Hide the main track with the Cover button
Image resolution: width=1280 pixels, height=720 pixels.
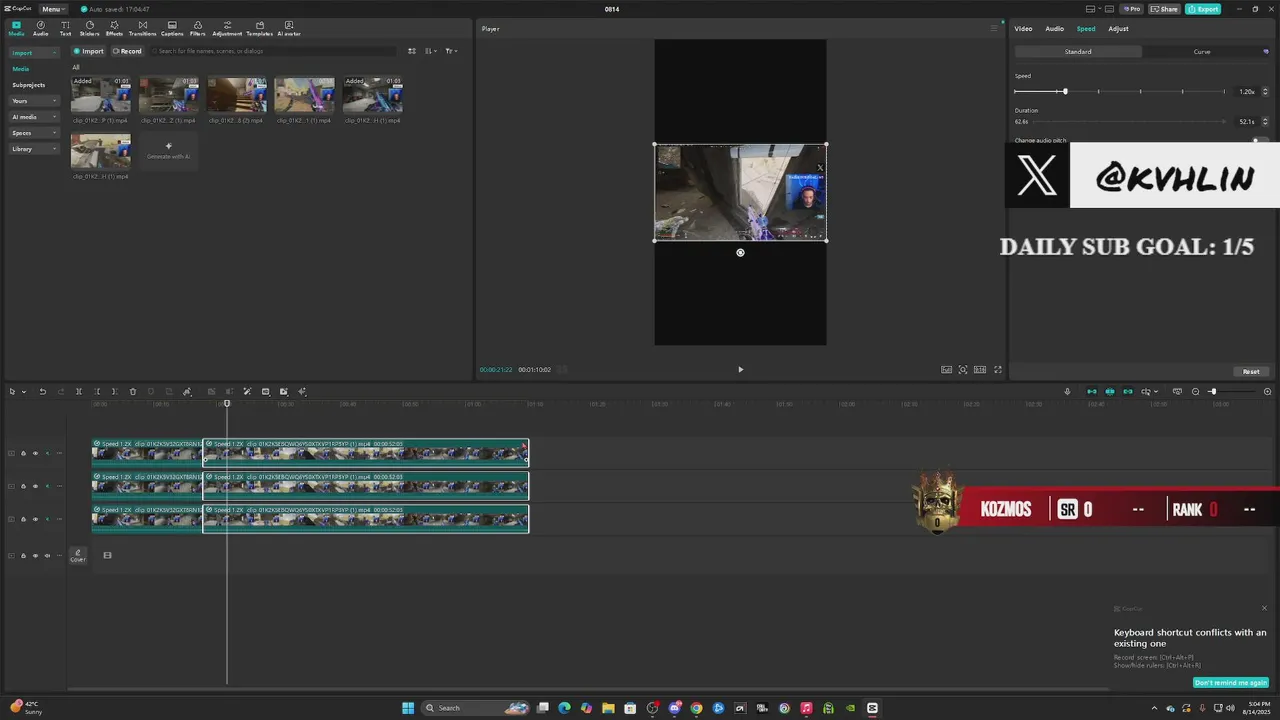click(x=35, y=555)
